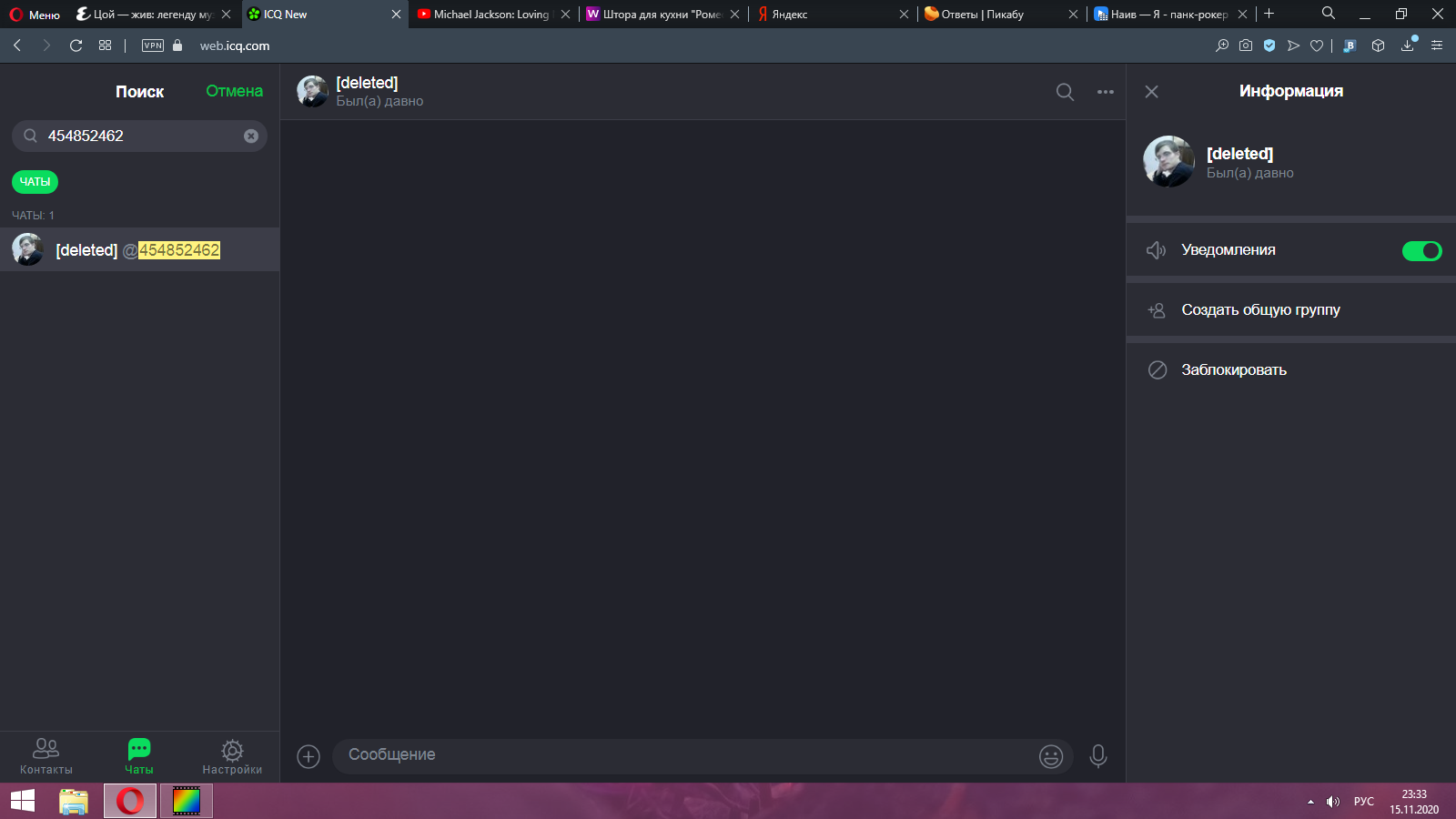Viewport: 1456px width, 819px height.
Task: Open Opera speed dial grid icon
Action: [106, 45]
